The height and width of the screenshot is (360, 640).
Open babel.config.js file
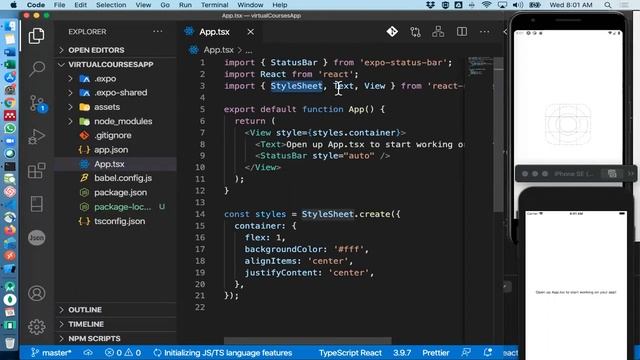click(116, 178)
